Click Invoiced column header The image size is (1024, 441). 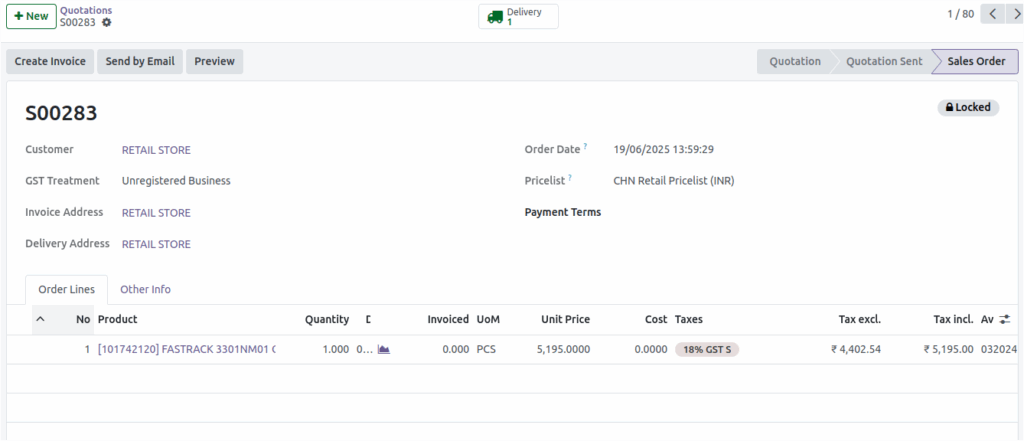[448, 319]
